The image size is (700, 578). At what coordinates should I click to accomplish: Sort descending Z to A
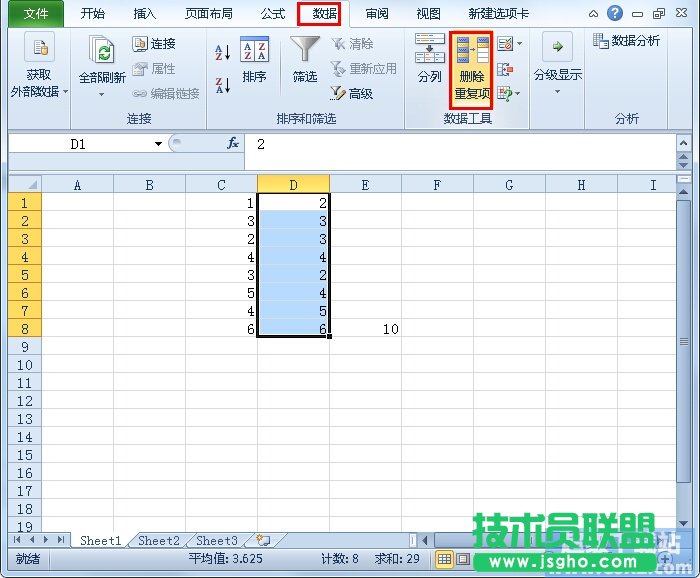click(x=223, y=85)
